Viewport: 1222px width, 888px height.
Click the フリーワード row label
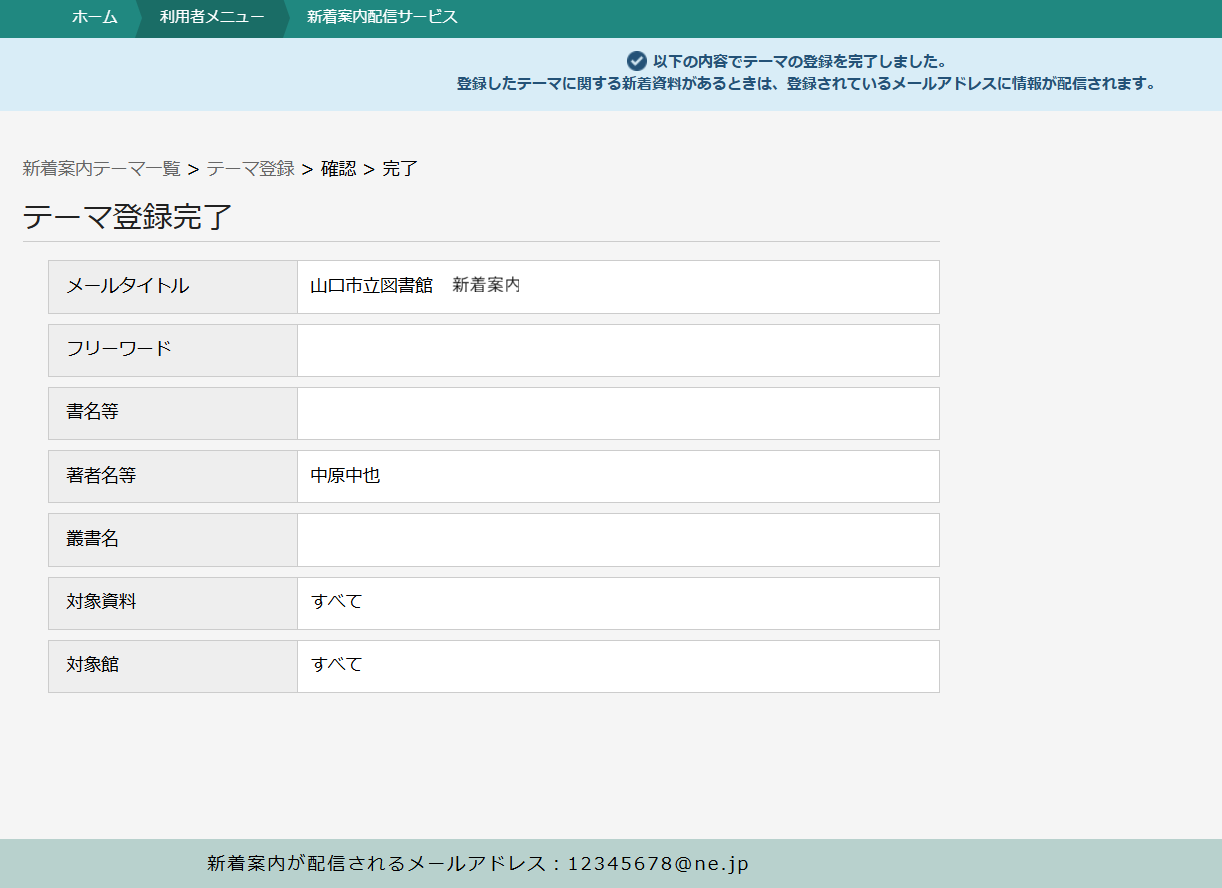coord(119,349)
